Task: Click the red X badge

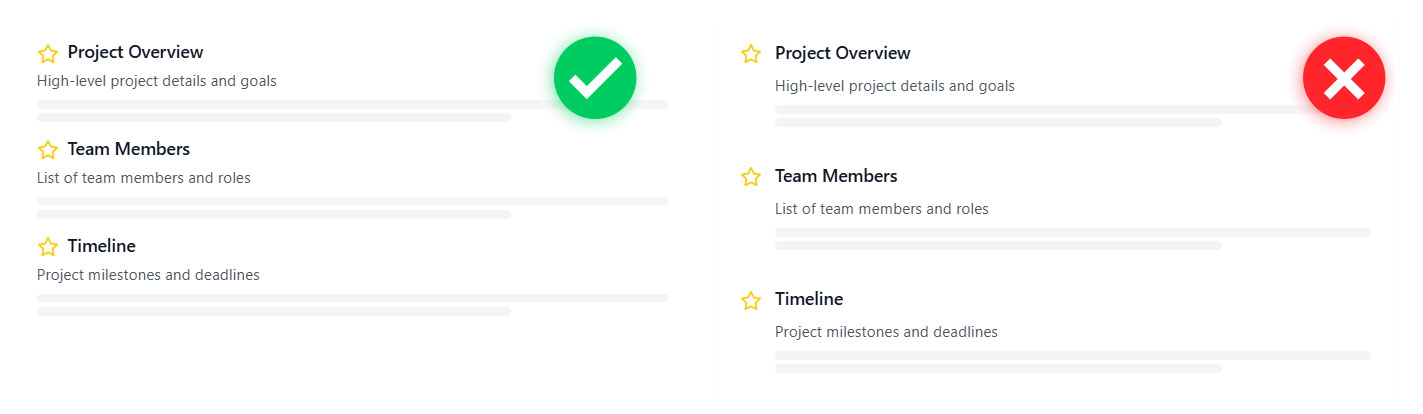Action: tap(1343, 78)
